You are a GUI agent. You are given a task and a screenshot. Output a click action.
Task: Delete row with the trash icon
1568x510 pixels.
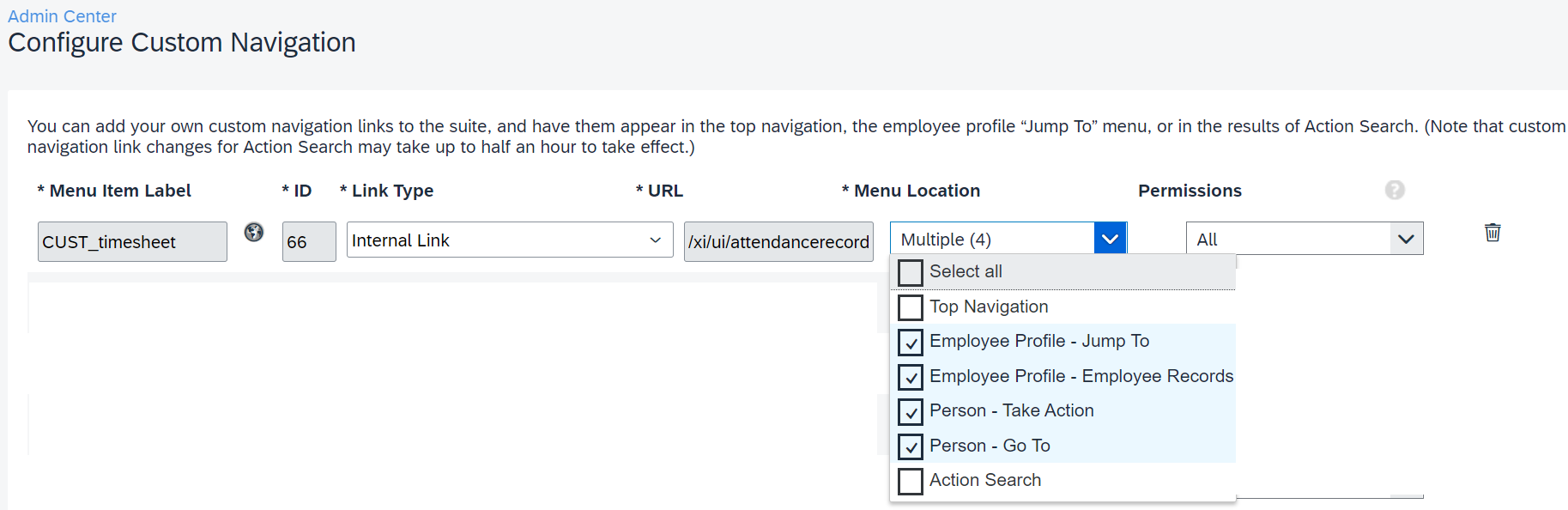pyautogui.click(x=1492, y=233)
